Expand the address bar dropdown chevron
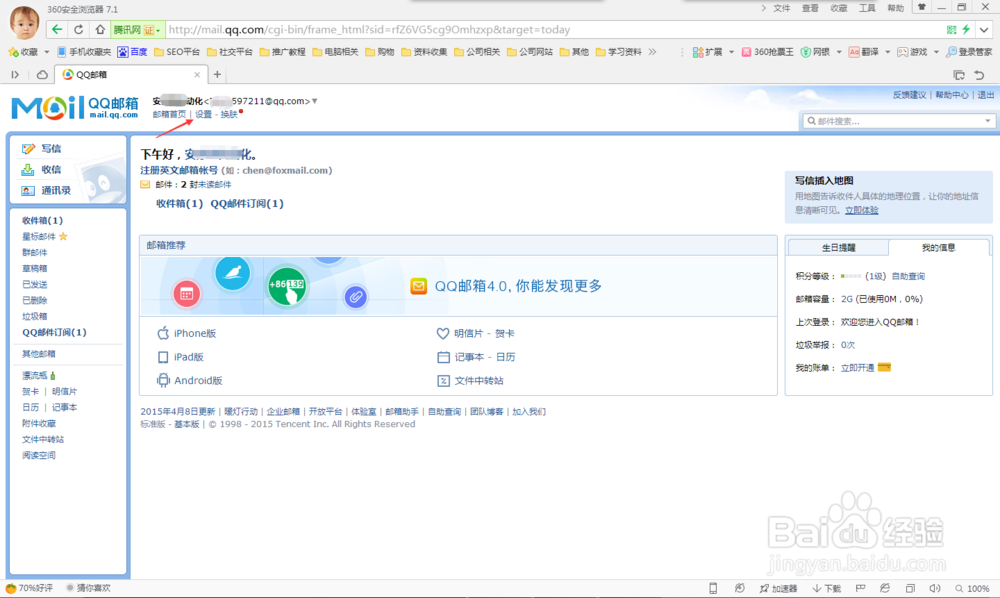The height and width of the screenshot is (598, 1000). coord(984,29)
